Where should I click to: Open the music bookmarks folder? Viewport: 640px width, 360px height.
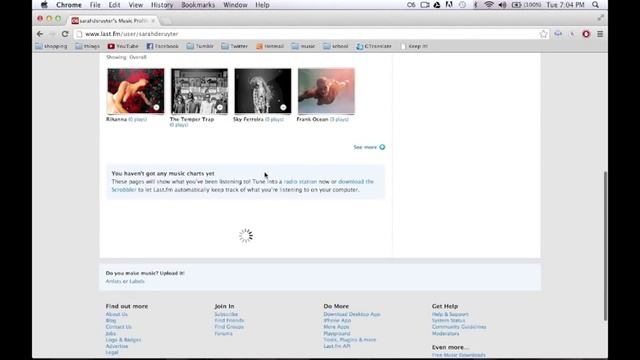pos(303,46)
